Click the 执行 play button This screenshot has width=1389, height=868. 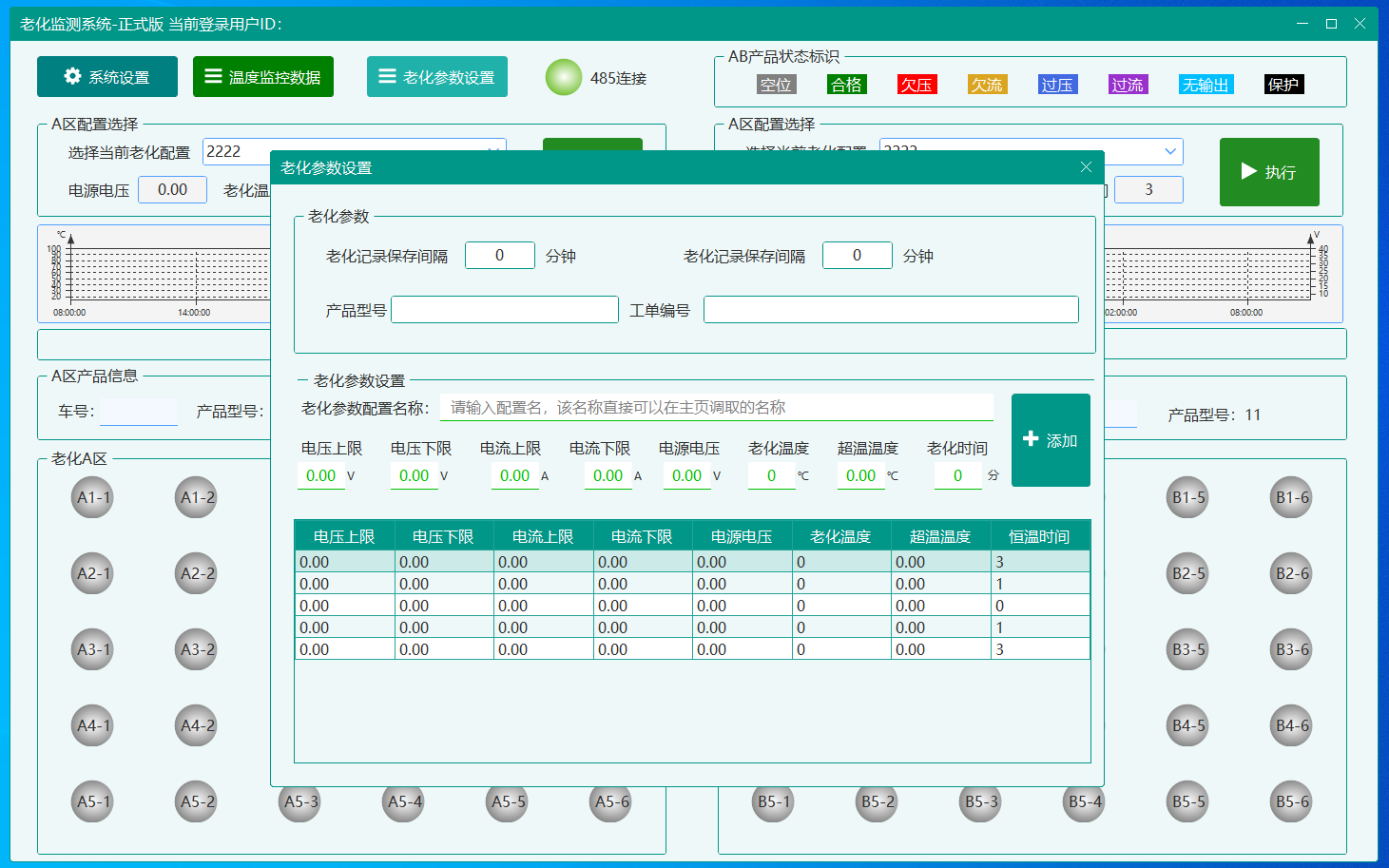[1269, 172]
